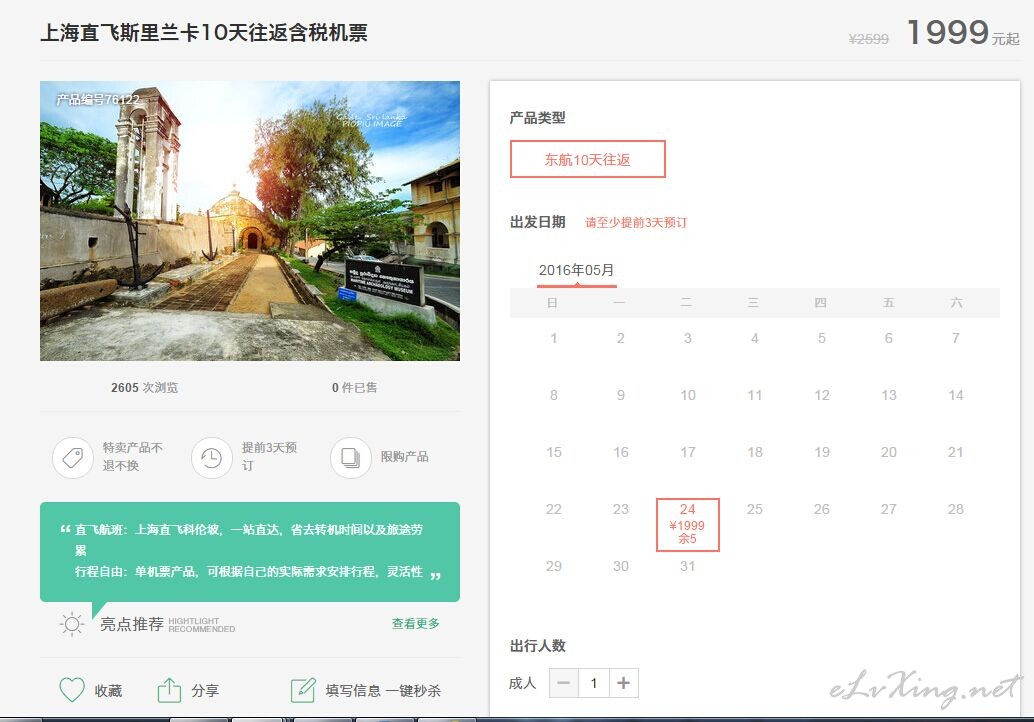Click calendar date 7
Image resolution: width=1034 pixels, height=722 pixels.
point(956,338)
